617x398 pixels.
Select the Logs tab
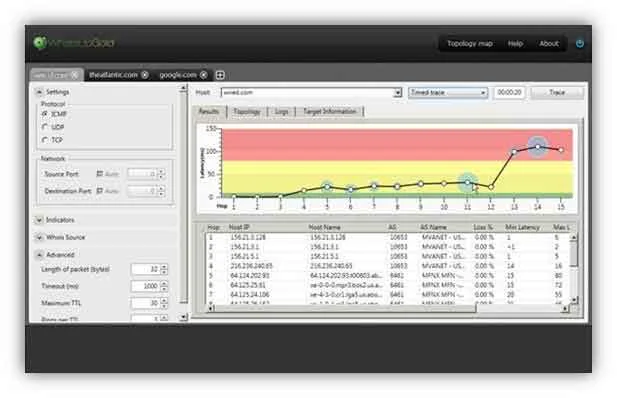point(281,111)
